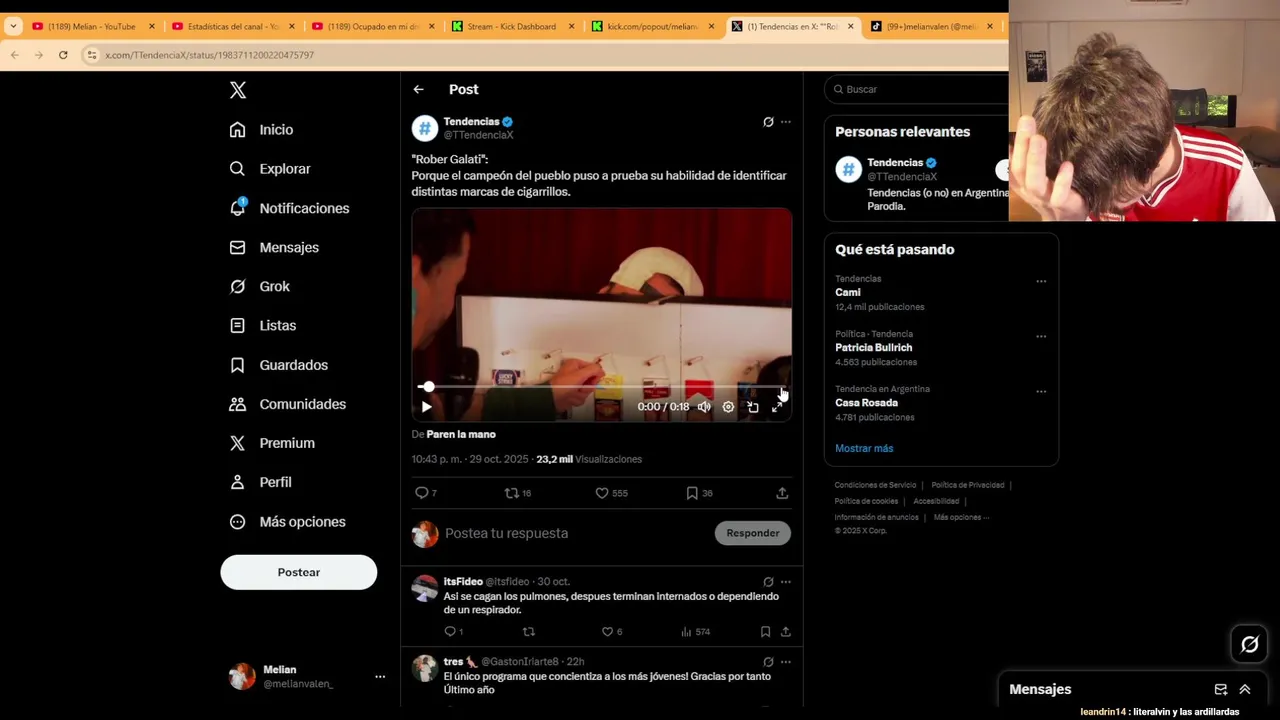Viewport: 1280px width, 720px height.
Task: Open the Casa Rosada trend
Action: 866,403
